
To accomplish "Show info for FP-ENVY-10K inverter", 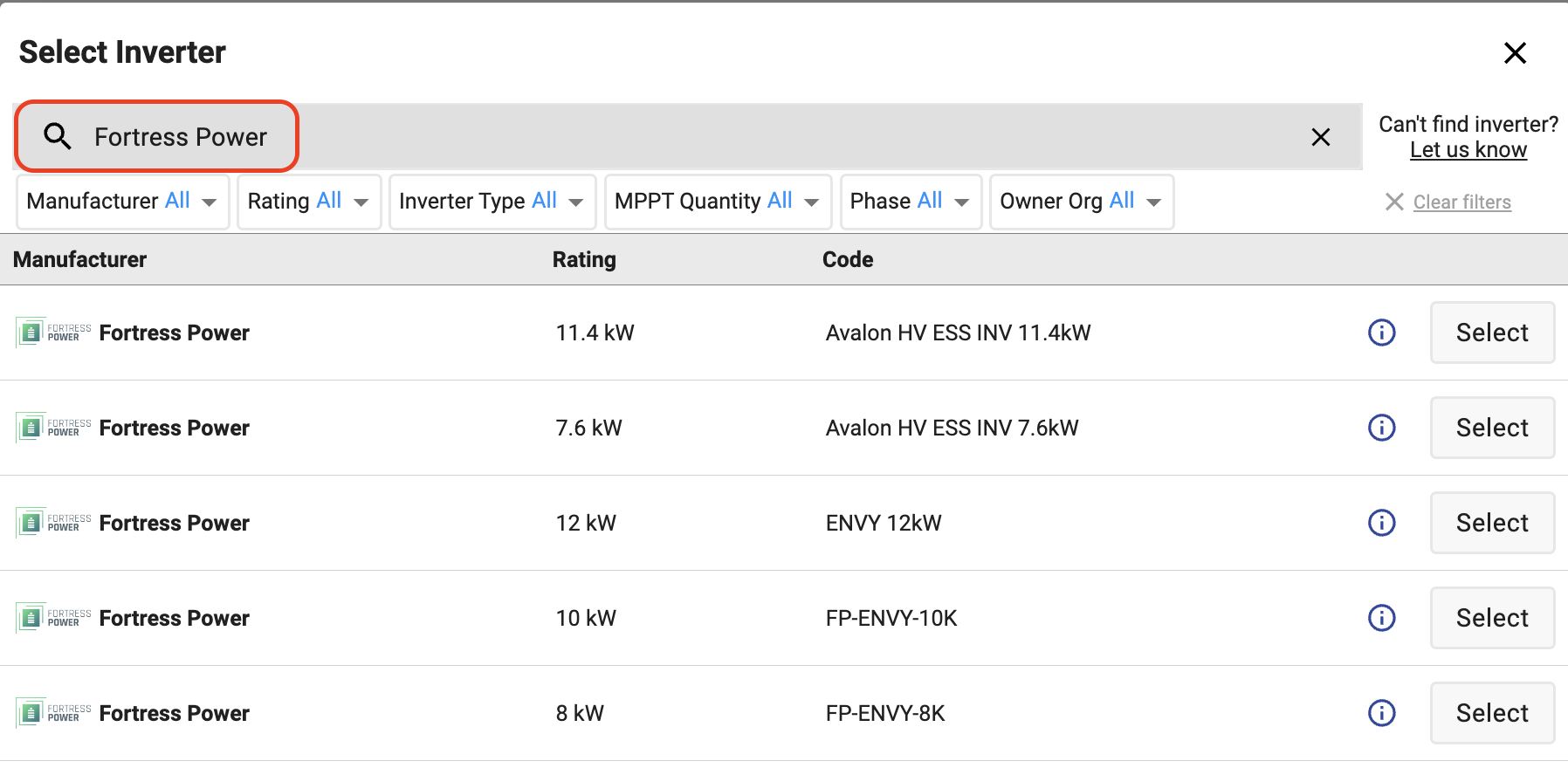I will coord(1381,618).
